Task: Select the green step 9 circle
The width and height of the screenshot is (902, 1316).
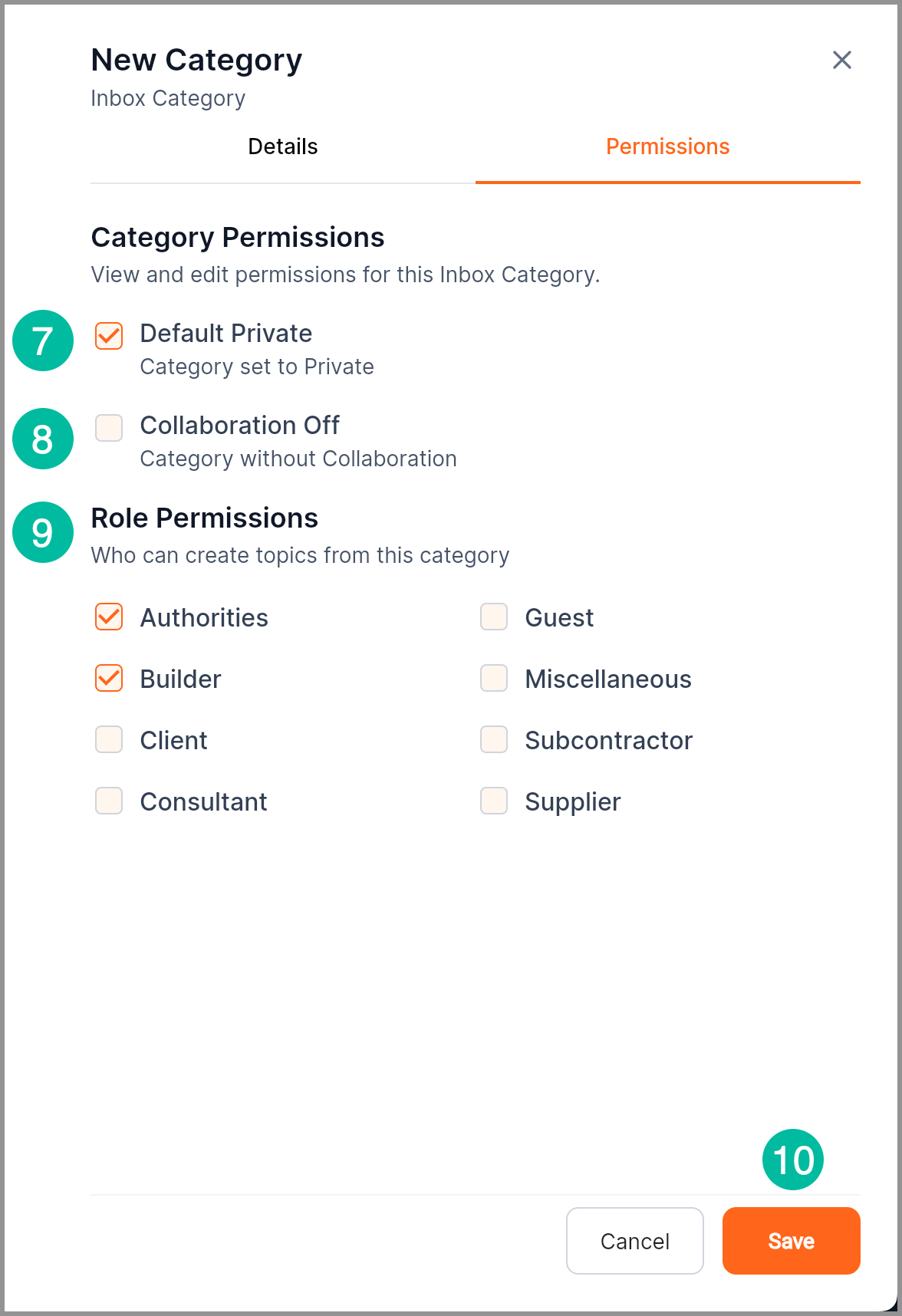Action: tap(43, 532)
